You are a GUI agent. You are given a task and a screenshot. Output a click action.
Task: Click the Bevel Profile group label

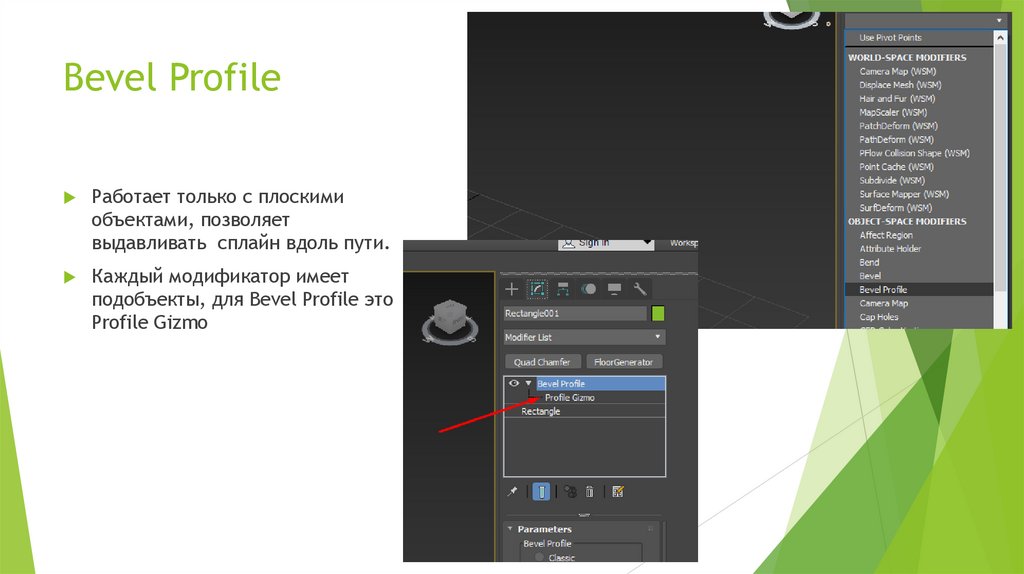547,543
